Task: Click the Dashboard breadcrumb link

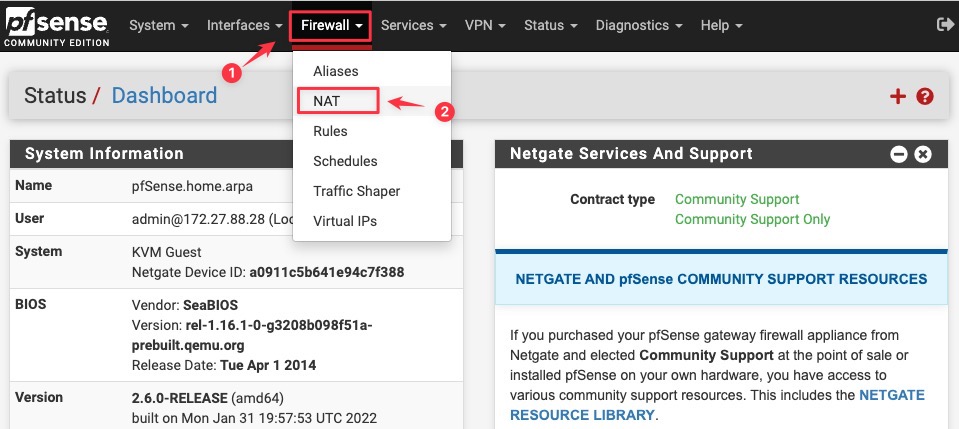Action: [164, 95]
